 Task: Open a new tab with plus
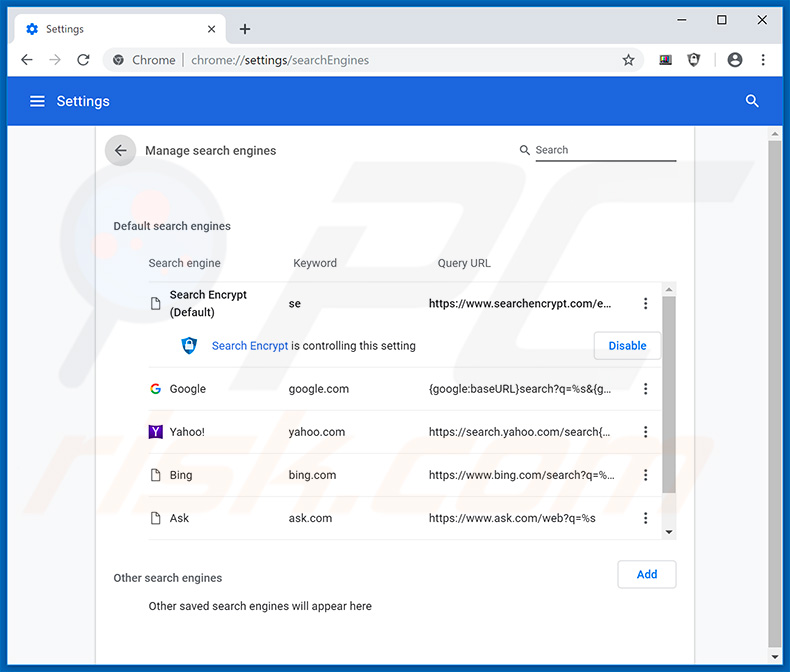click(245, 29)
